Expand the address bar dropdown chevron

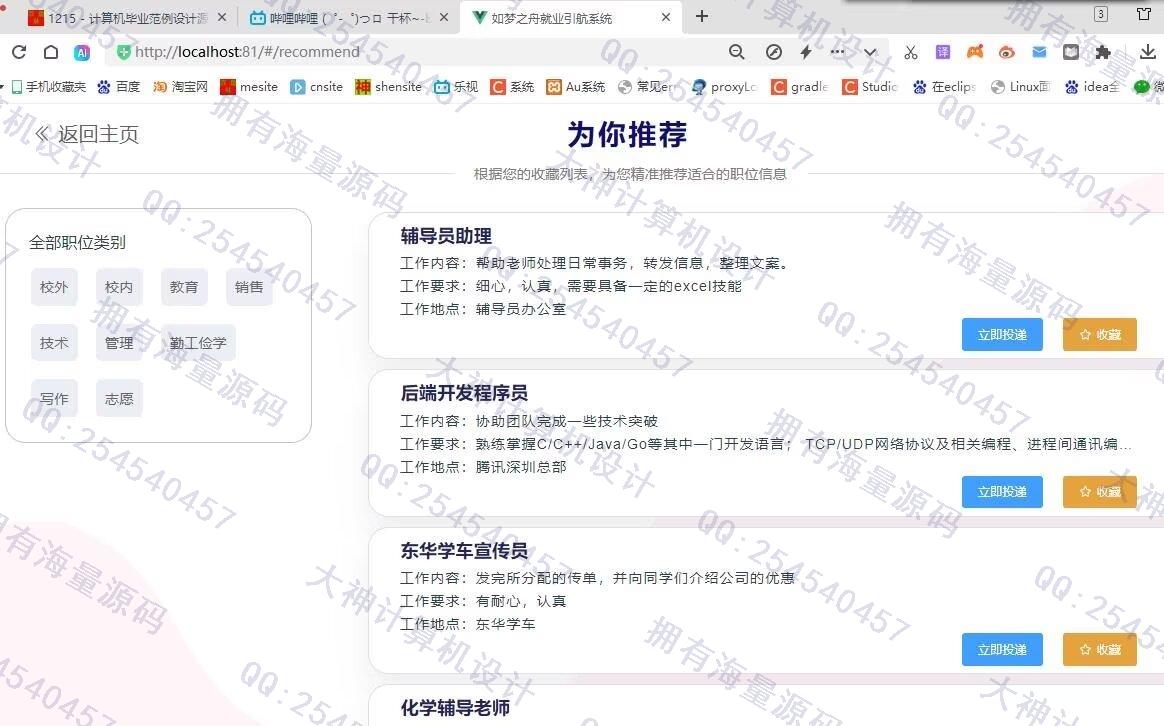coord(870,52)
